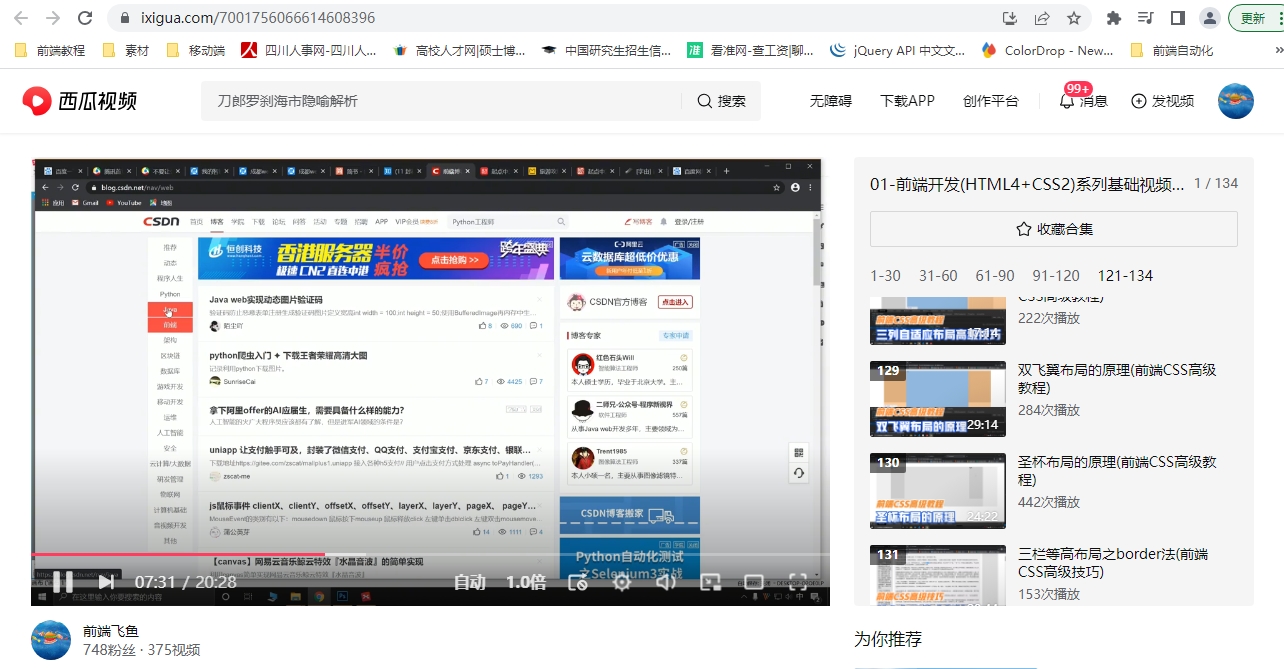The image size is (1284, 669).
Task: Focus the 刀郎罗刹海市隐喻解析 search field
Action: point(442,101)
